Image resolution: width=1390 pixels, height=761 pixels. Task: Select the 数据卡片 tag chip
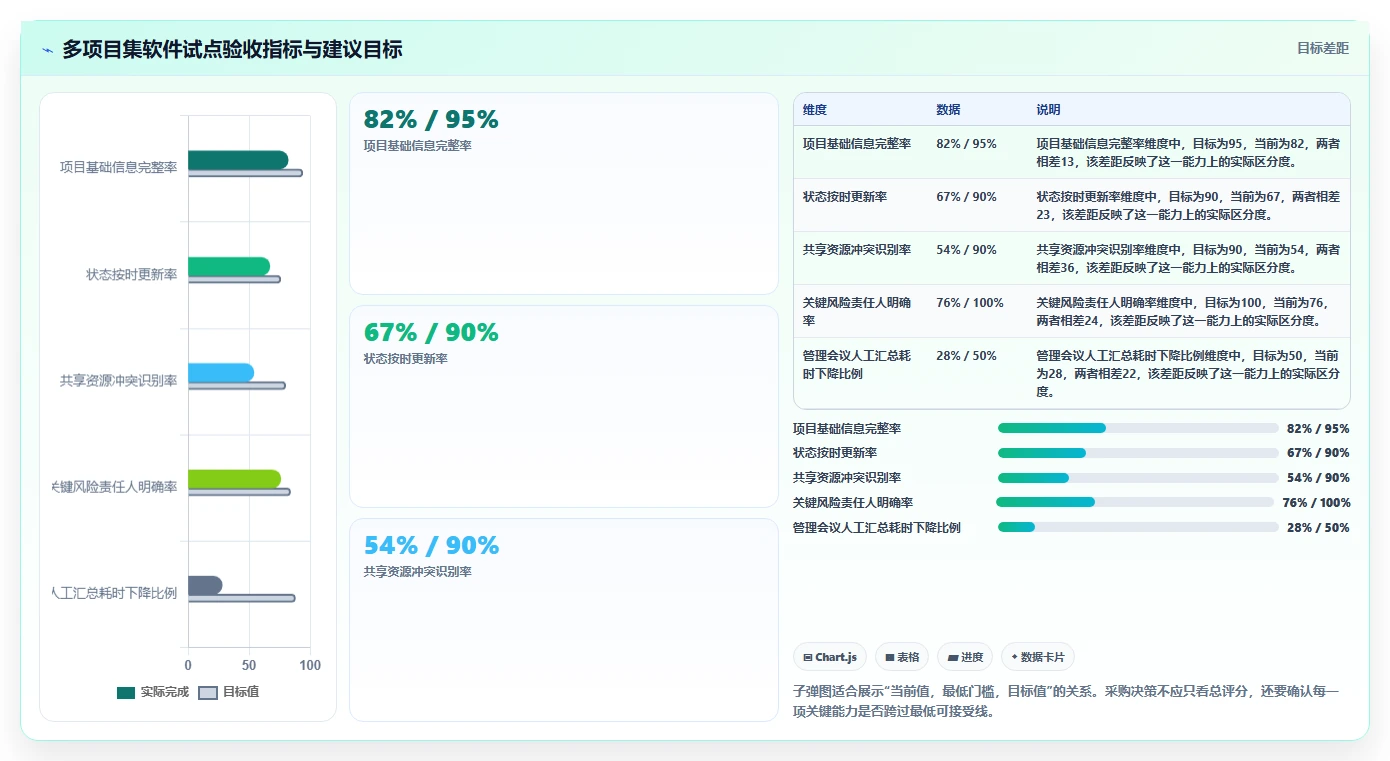click(x=1038, y=657)
